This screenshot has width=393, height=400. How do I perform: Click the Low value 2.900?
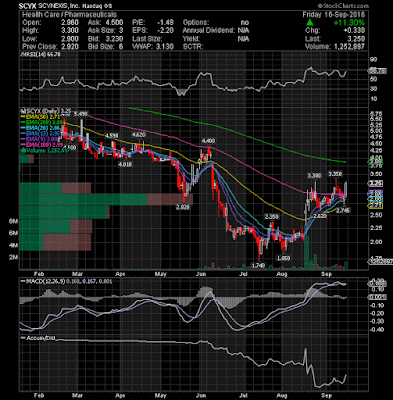70,39
